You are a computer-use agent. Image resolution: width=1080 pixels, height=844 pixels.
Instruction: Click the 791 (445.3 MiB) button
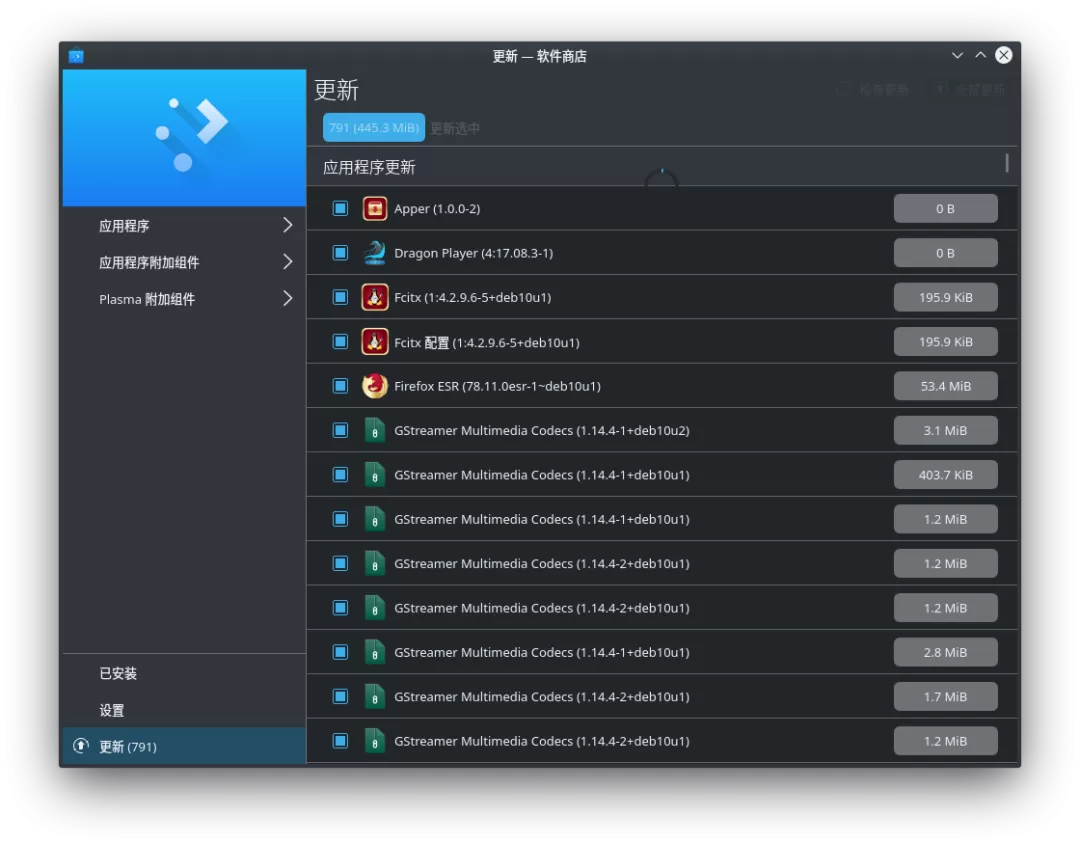pos(374,127)
